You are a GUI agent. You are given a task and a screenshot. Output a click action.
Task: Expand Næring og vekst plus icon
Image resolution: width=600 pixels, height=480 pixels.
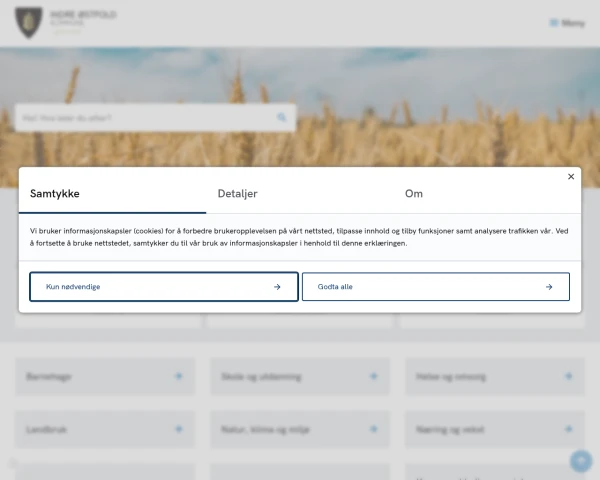coord(568,429)
